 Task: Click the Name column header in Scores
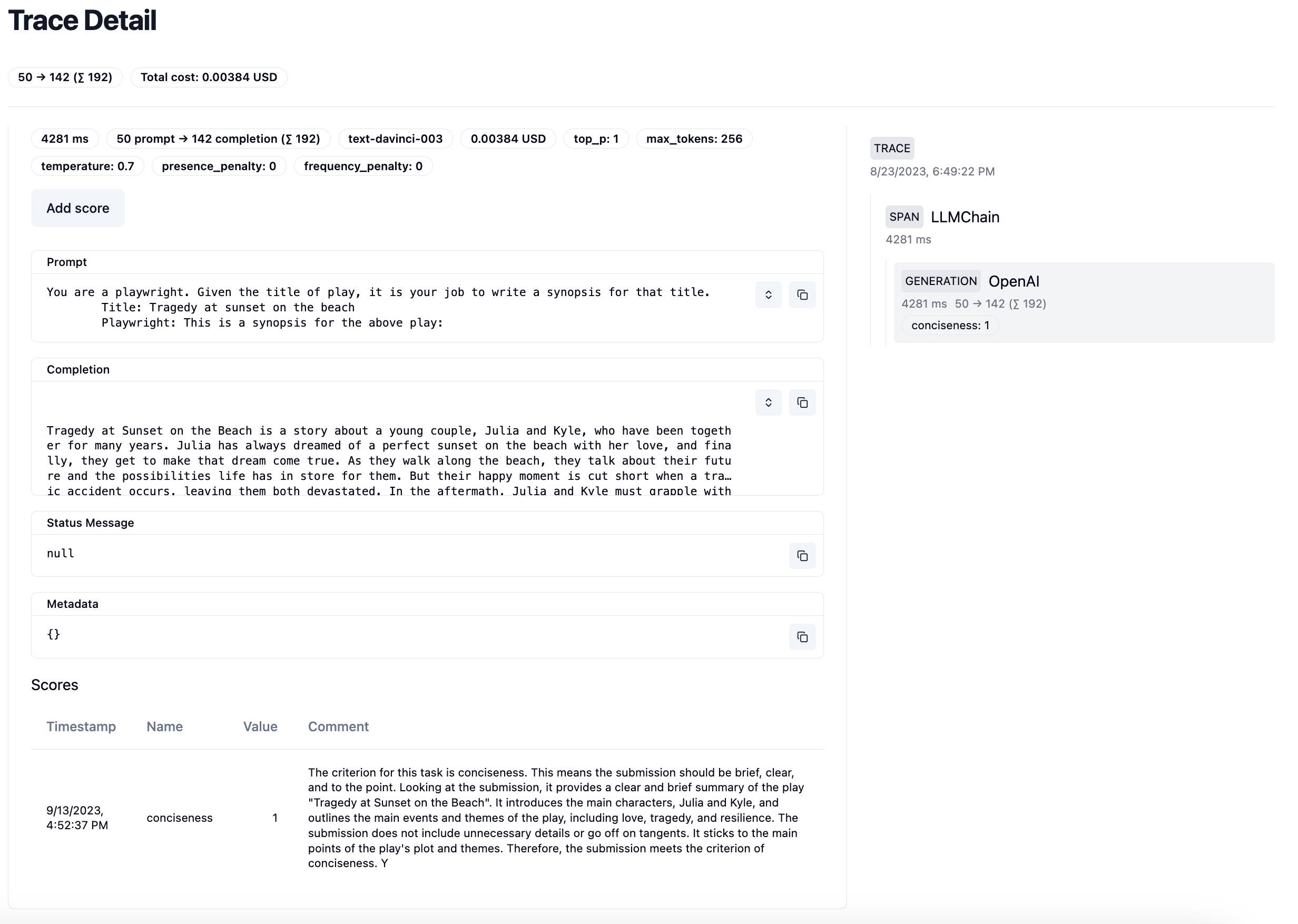164,726
